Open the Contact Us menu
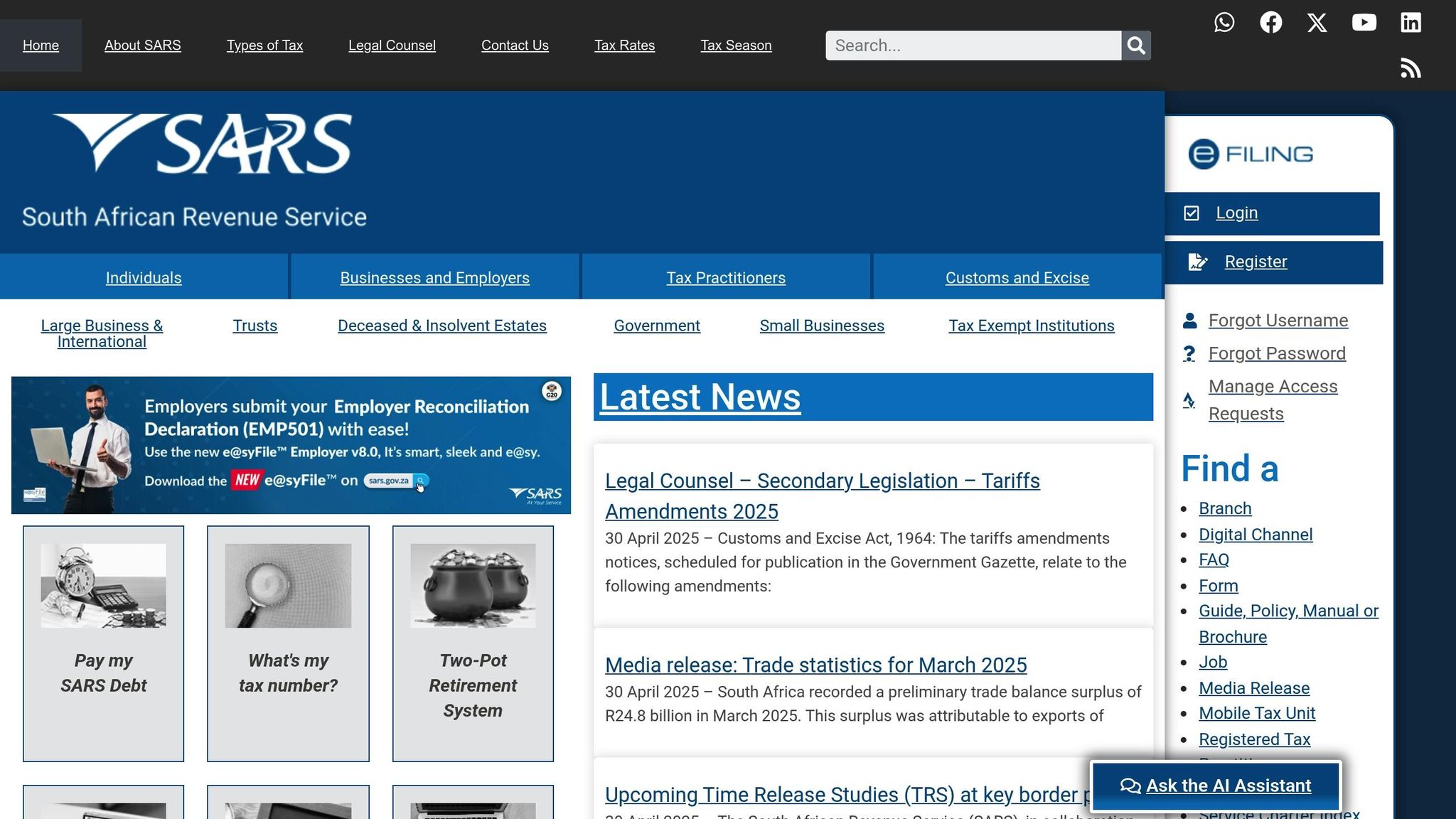 pyautogui.click(x=515, y=45)
